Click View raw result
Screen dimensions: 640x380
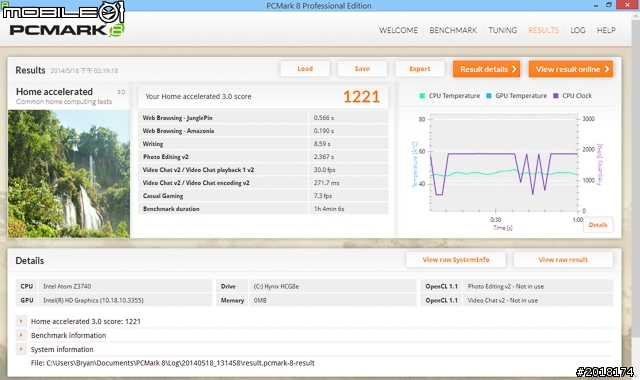click(x=563, y=260)
